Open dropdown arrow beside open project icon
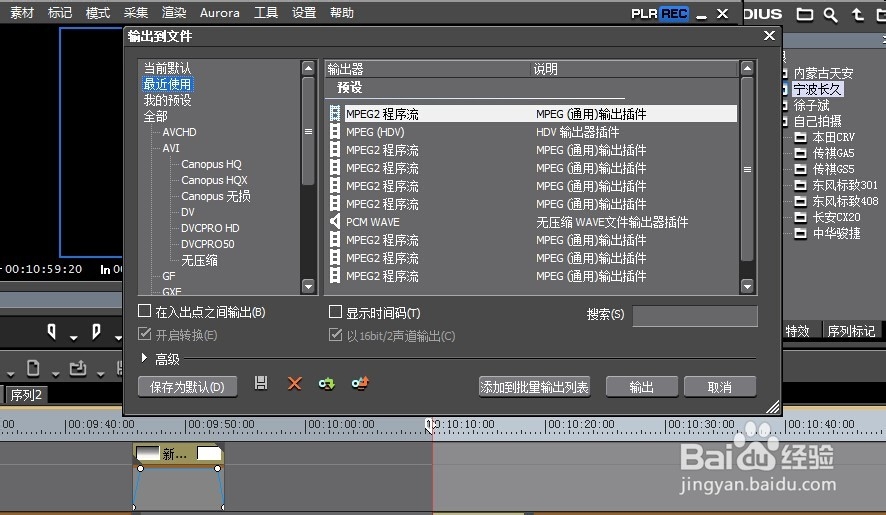Screen dimensions: 886x515 (100, 374)
